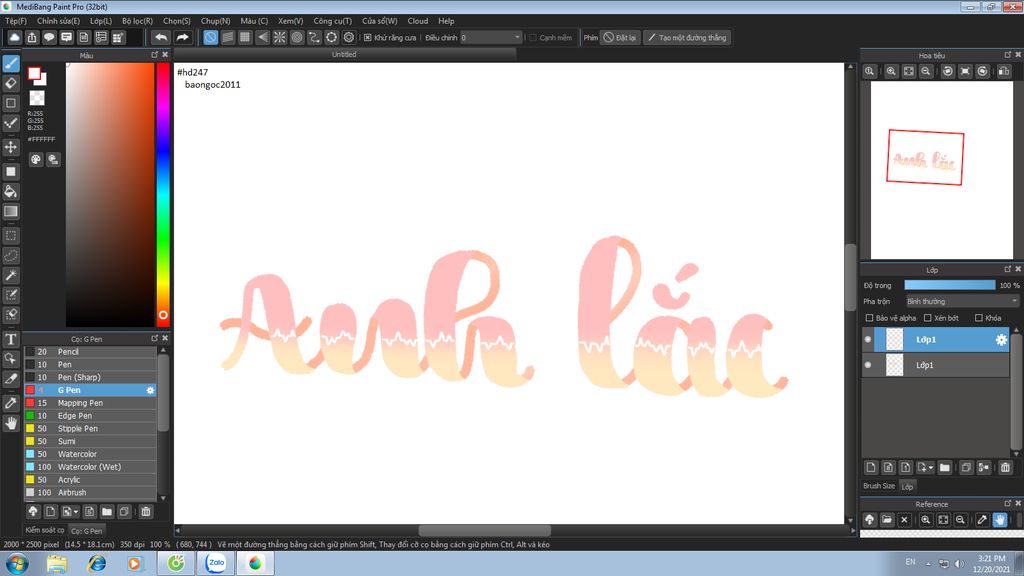Click the Độ trong opacity slider
1024x576 pixels.
(x=950, y=285)
